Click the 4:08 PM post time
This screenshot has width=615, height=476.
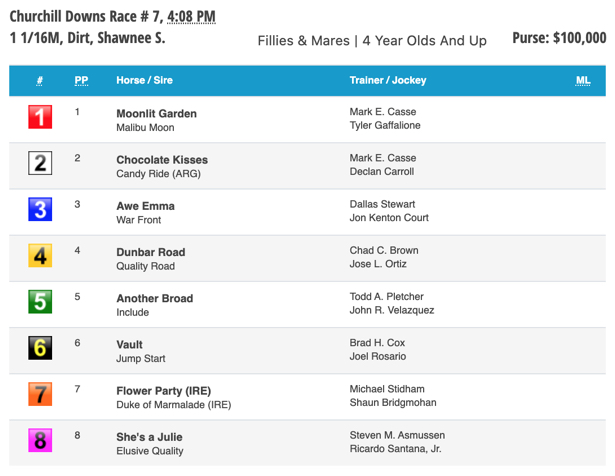191,16
